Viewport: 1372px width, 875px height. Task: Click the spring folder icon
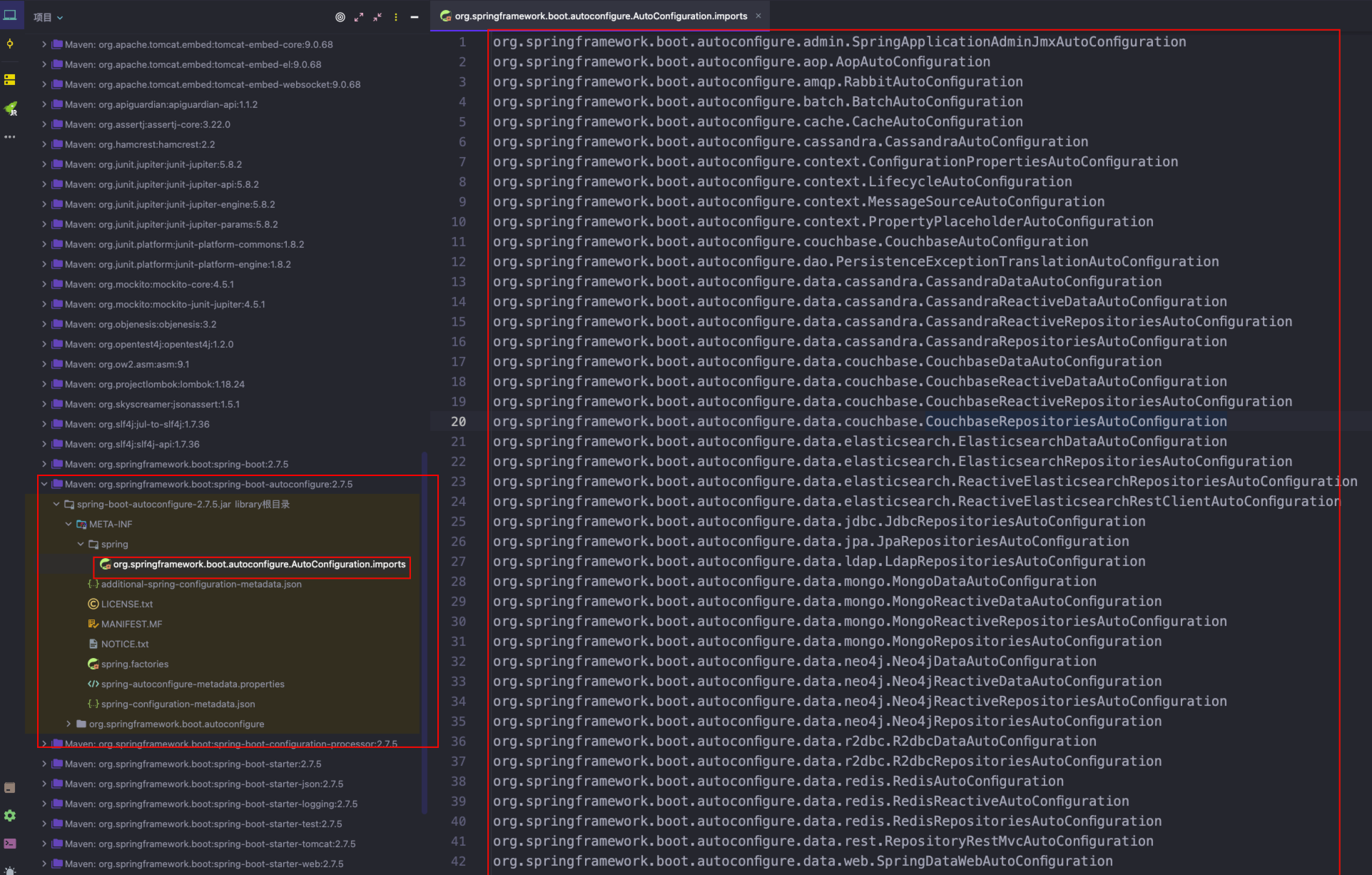point(93,544)
